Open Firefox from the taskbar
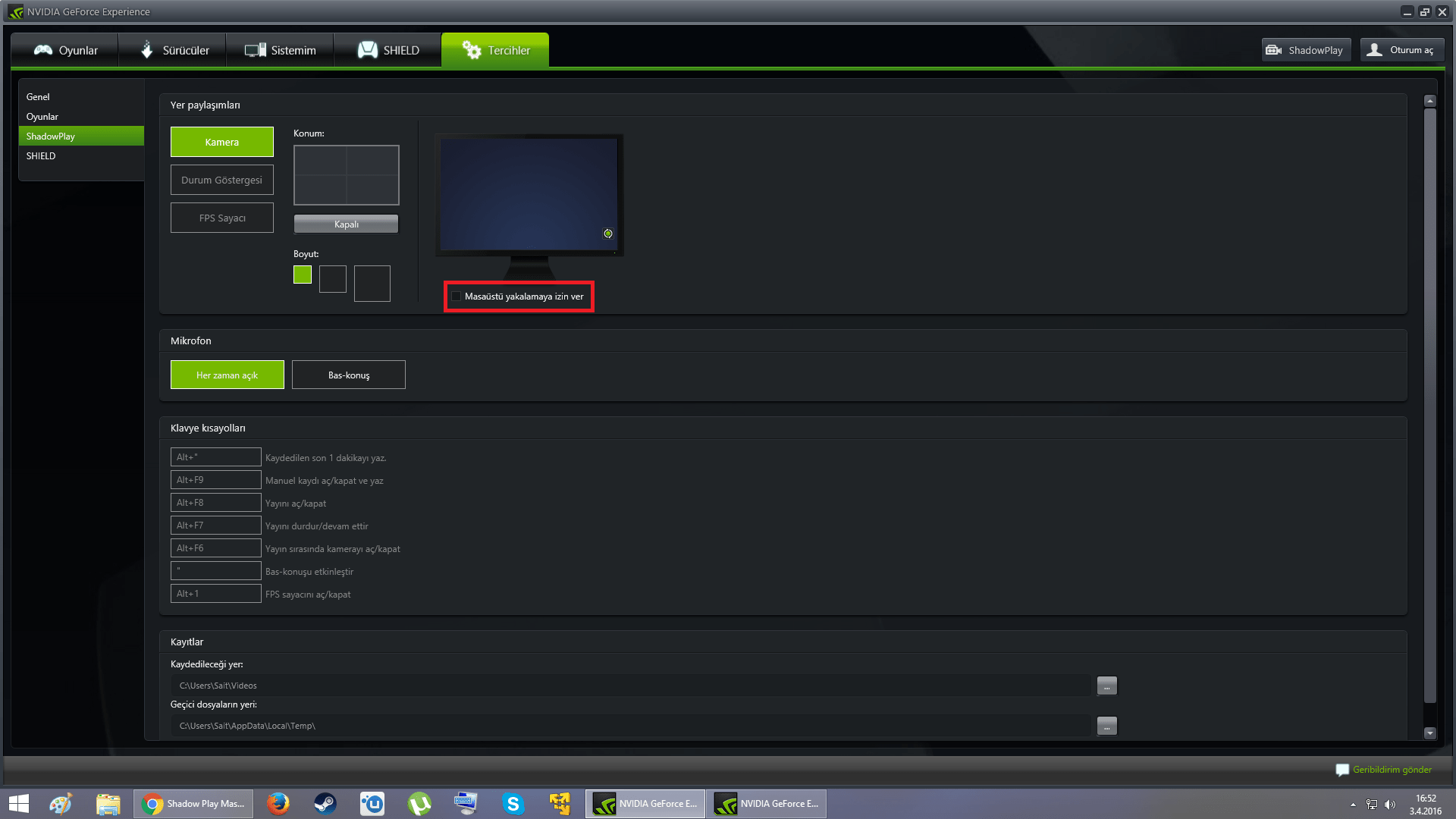Viewport: 1456px width, 819px height. pyautogui.click(x=278, y=804)
